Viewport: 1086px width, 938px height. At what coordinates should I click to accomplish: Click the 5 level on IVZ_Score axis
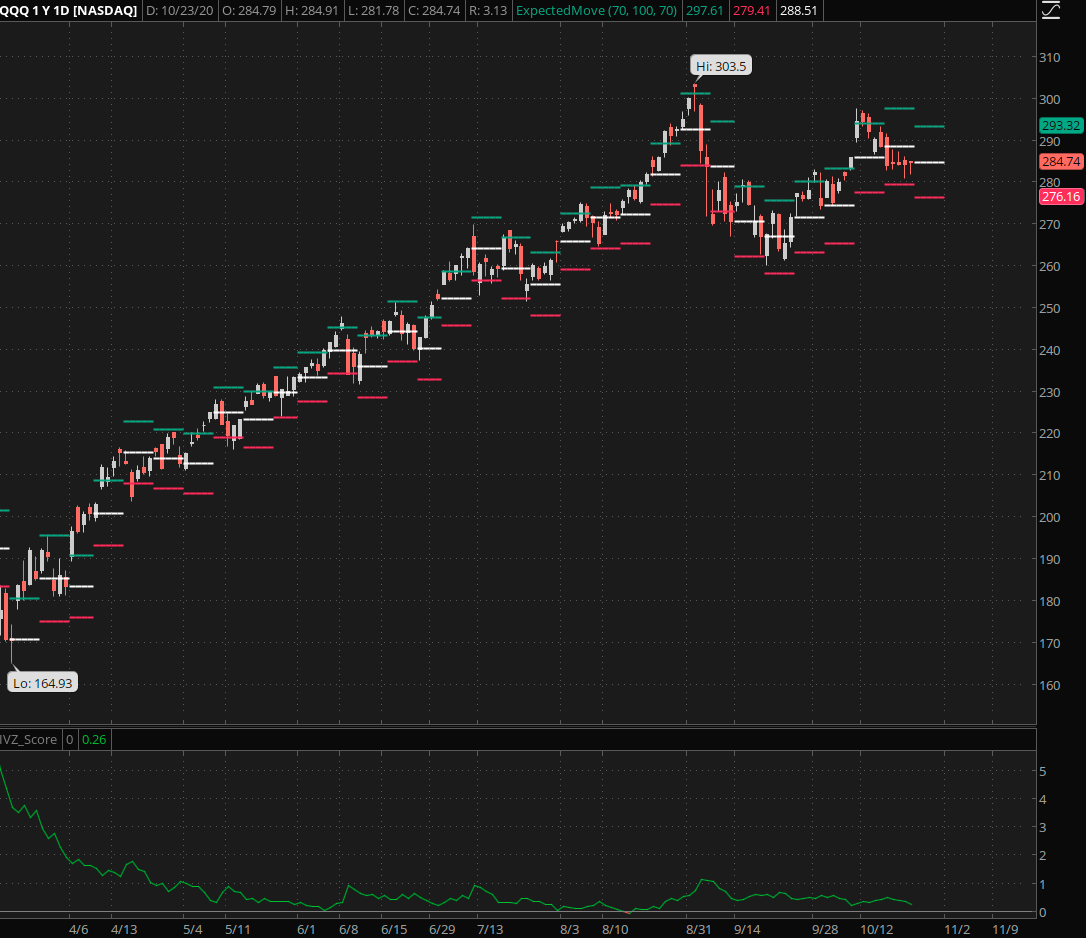[x=1042, y=771]
